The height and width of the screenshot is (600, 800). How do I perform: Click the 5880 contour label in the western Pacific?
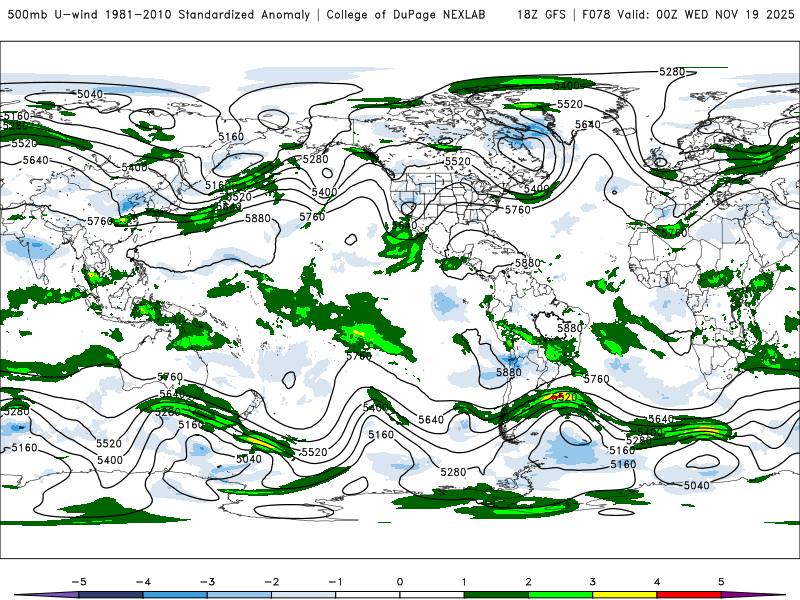[x=258, y=218]
